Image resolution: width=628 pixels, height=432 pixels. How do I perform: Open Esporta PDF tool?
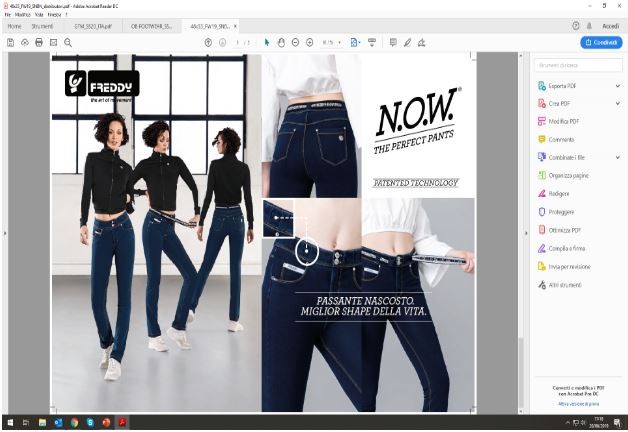[x=562, y=86]
